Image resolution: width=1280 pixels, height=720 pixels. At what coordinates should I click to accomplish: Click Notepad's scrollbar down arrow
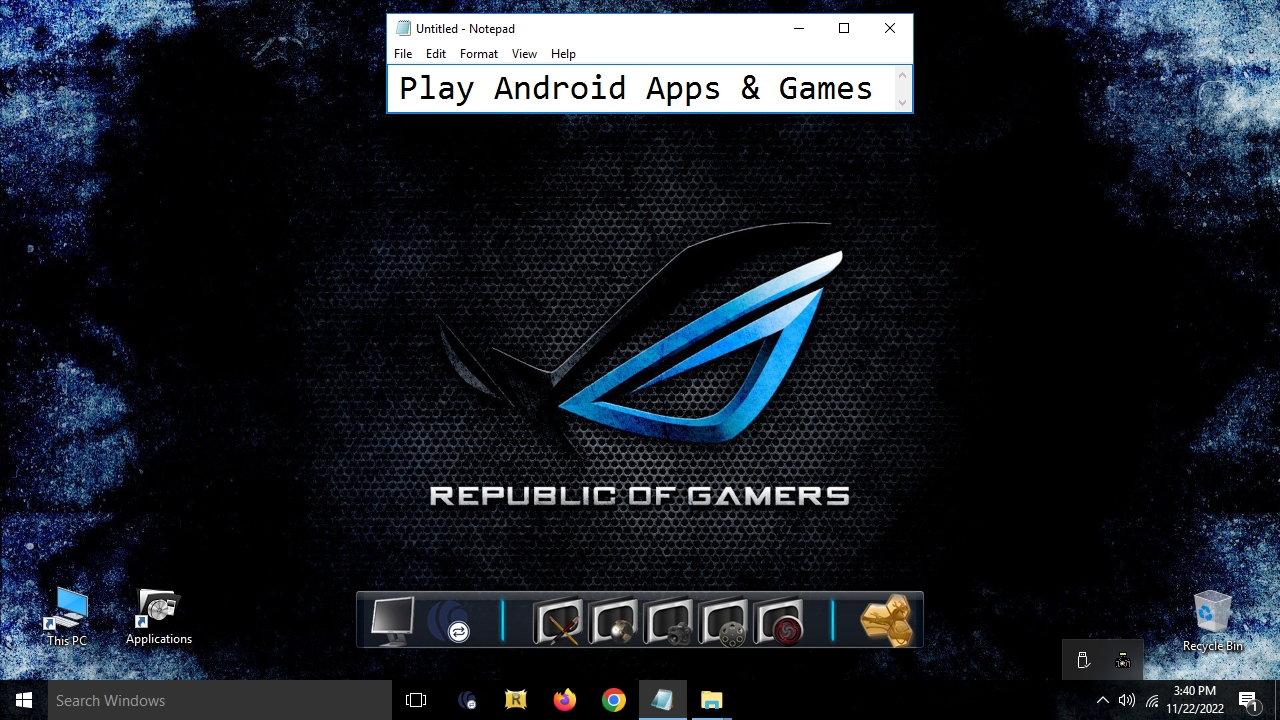tap(902, 102)
